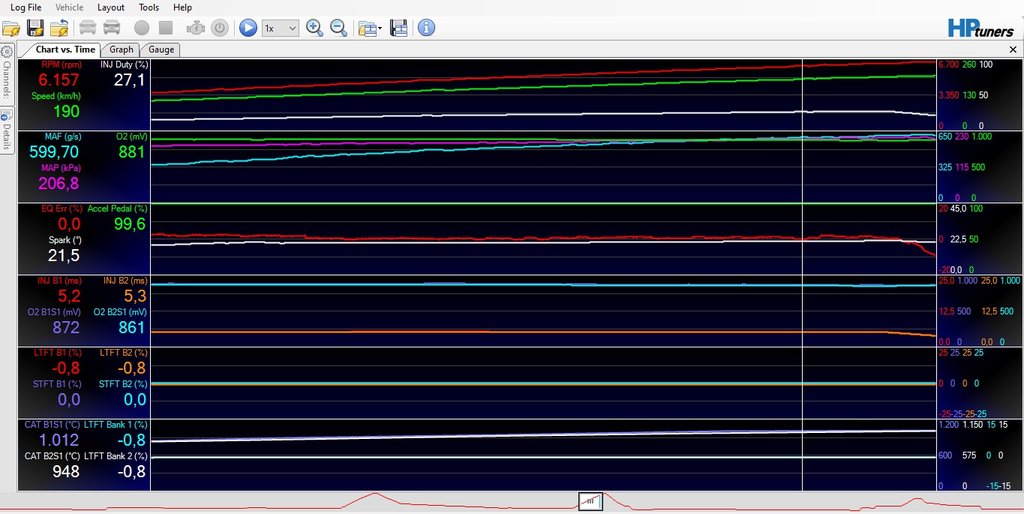Select the Speed (km/h) channel label
The width and height of the screenshot is (1024, 514).
tap(56, 96)
